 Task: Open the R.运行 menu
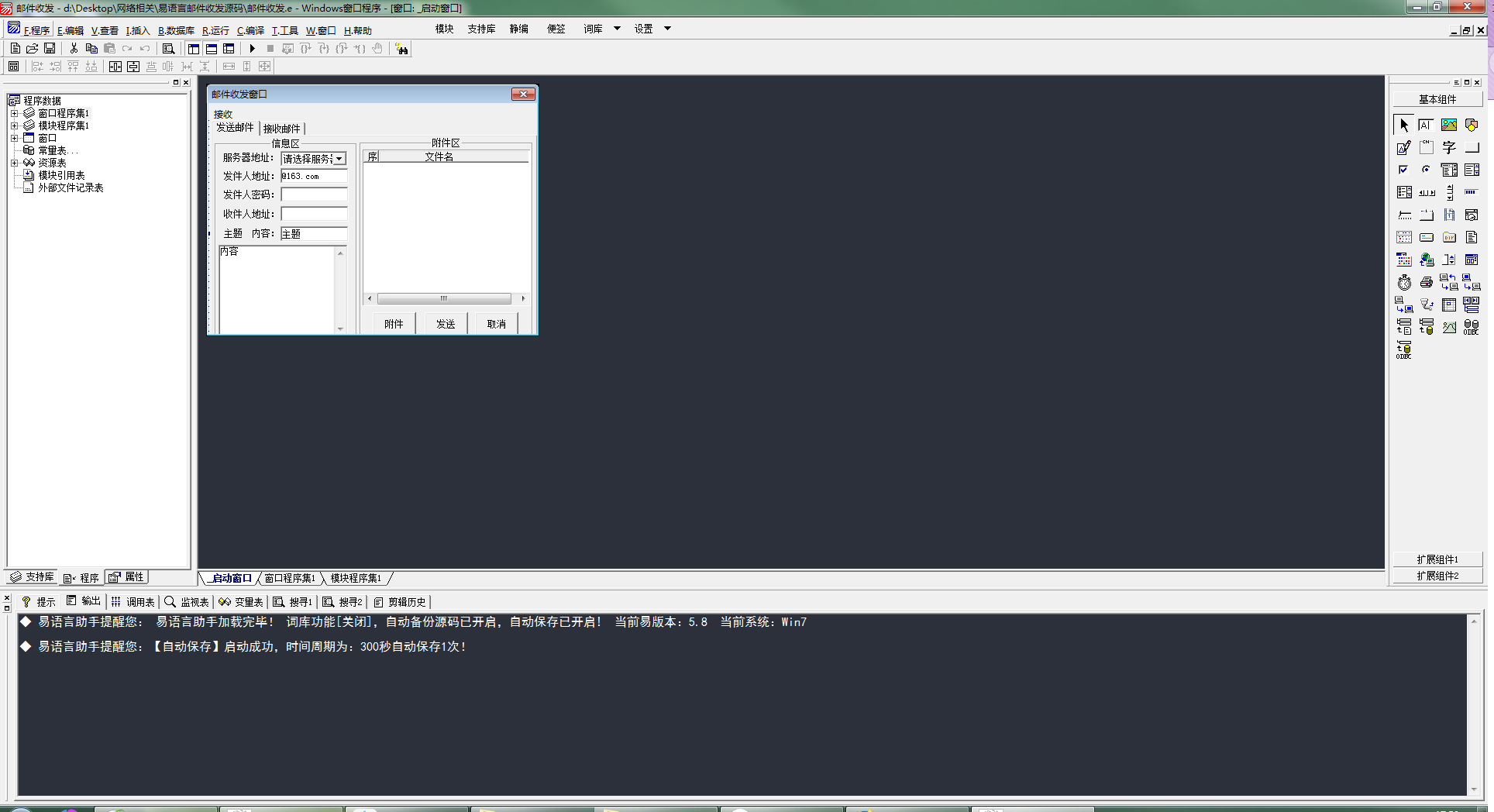(x=215, y=31)
